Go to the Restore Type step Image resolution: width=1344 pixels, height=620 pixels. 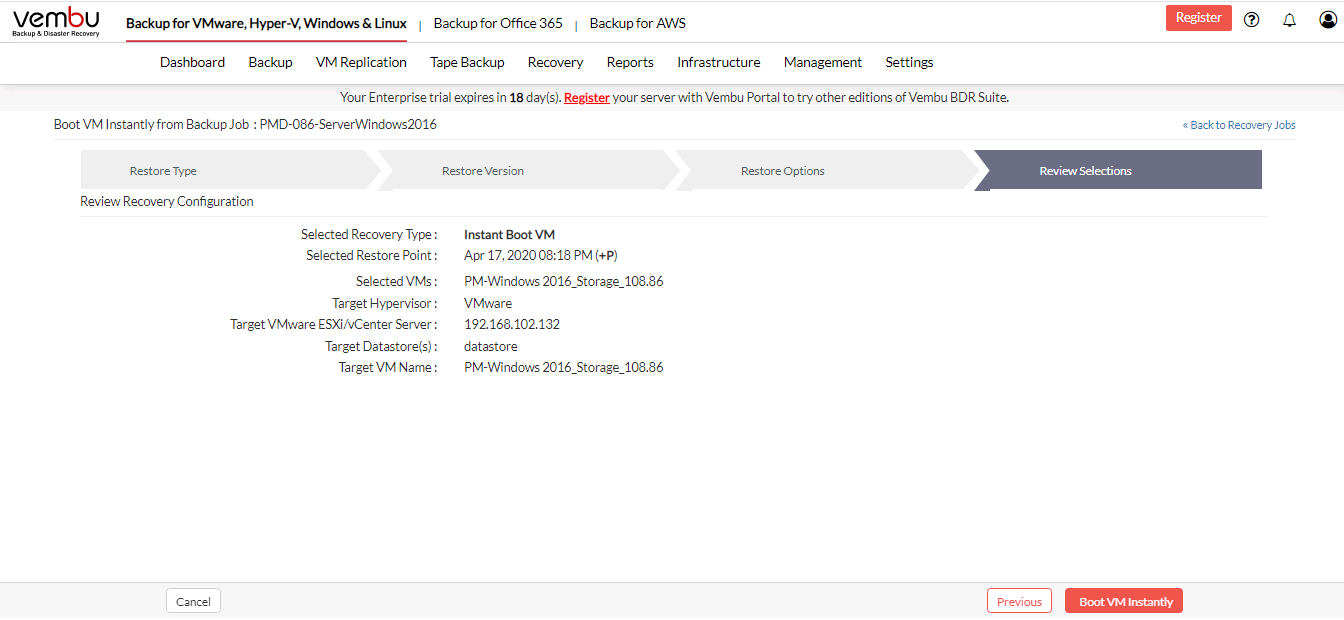coord(230,170)
